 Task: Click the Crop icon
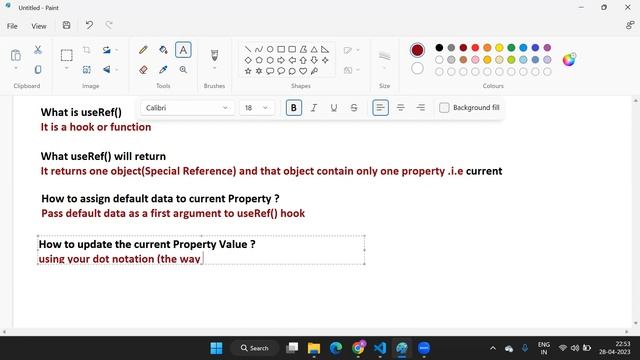click(87, 50)
